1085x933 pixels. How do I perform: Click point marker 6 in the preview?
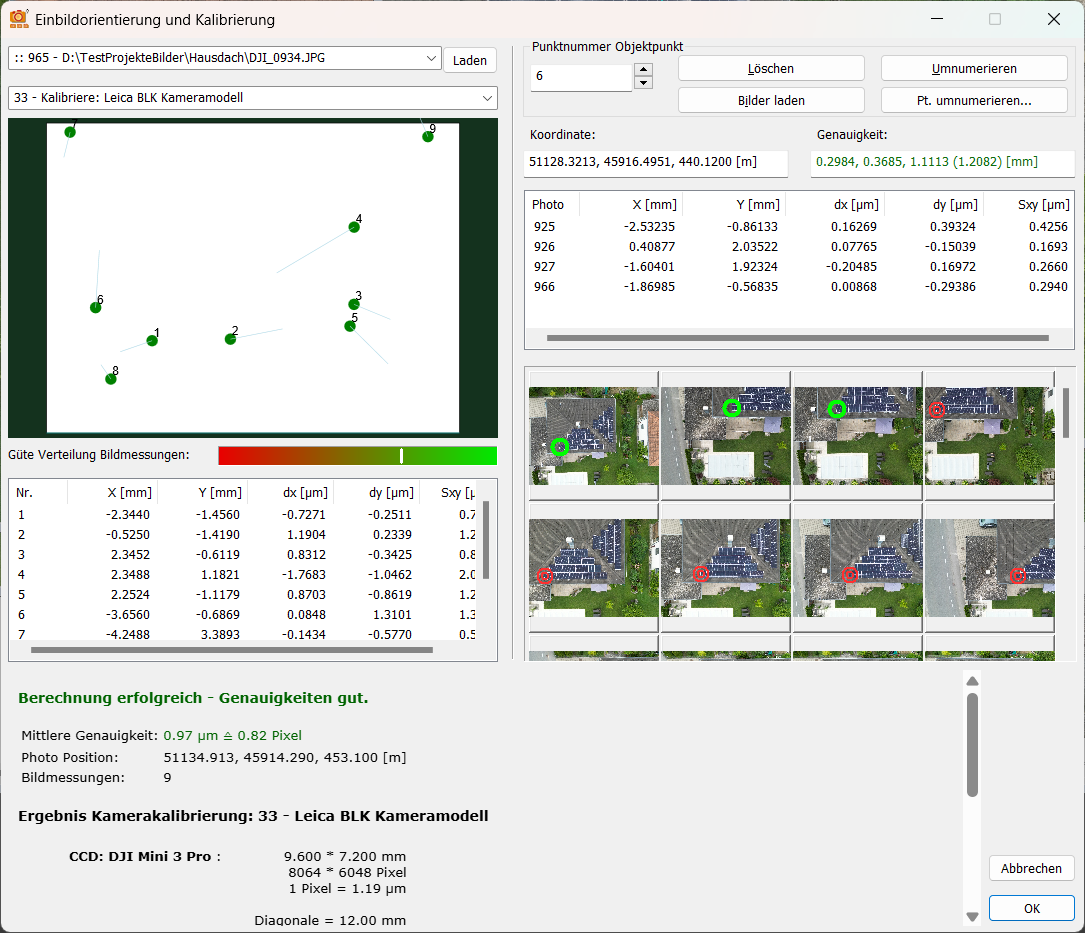coord(96,307)
